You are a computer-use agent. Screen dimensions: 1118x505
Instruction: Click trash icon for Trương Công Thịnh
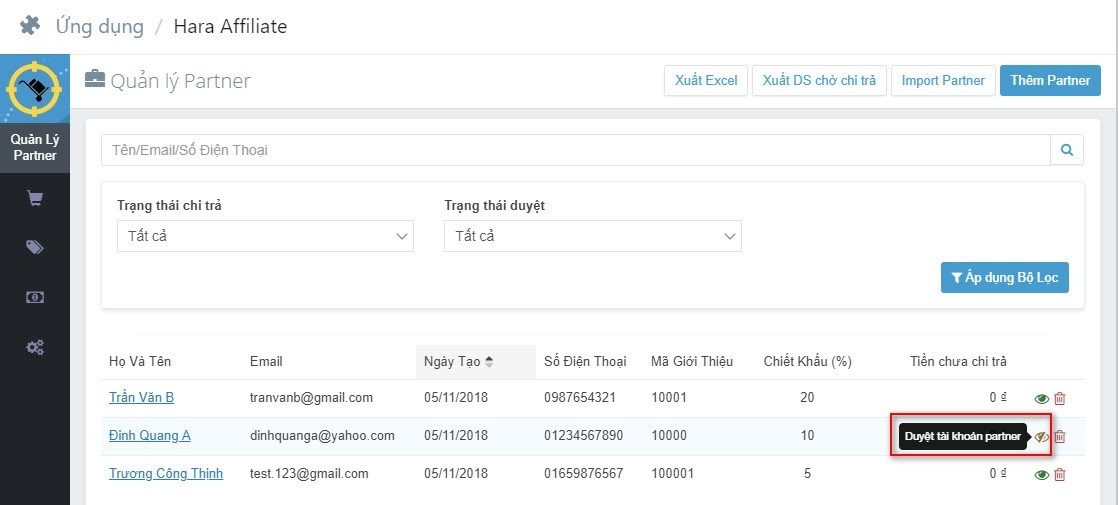1060,474
